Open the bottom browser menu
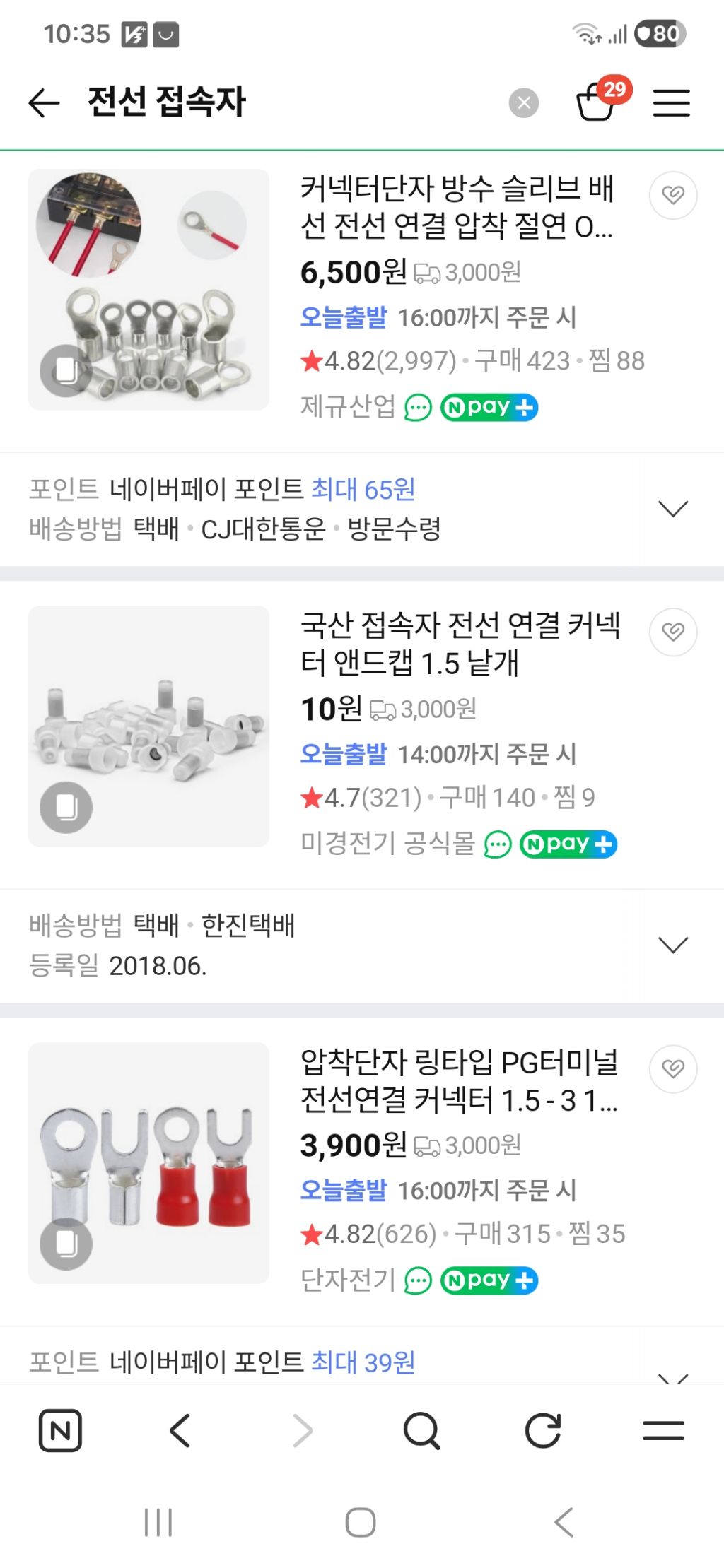 click(663, 1431)
